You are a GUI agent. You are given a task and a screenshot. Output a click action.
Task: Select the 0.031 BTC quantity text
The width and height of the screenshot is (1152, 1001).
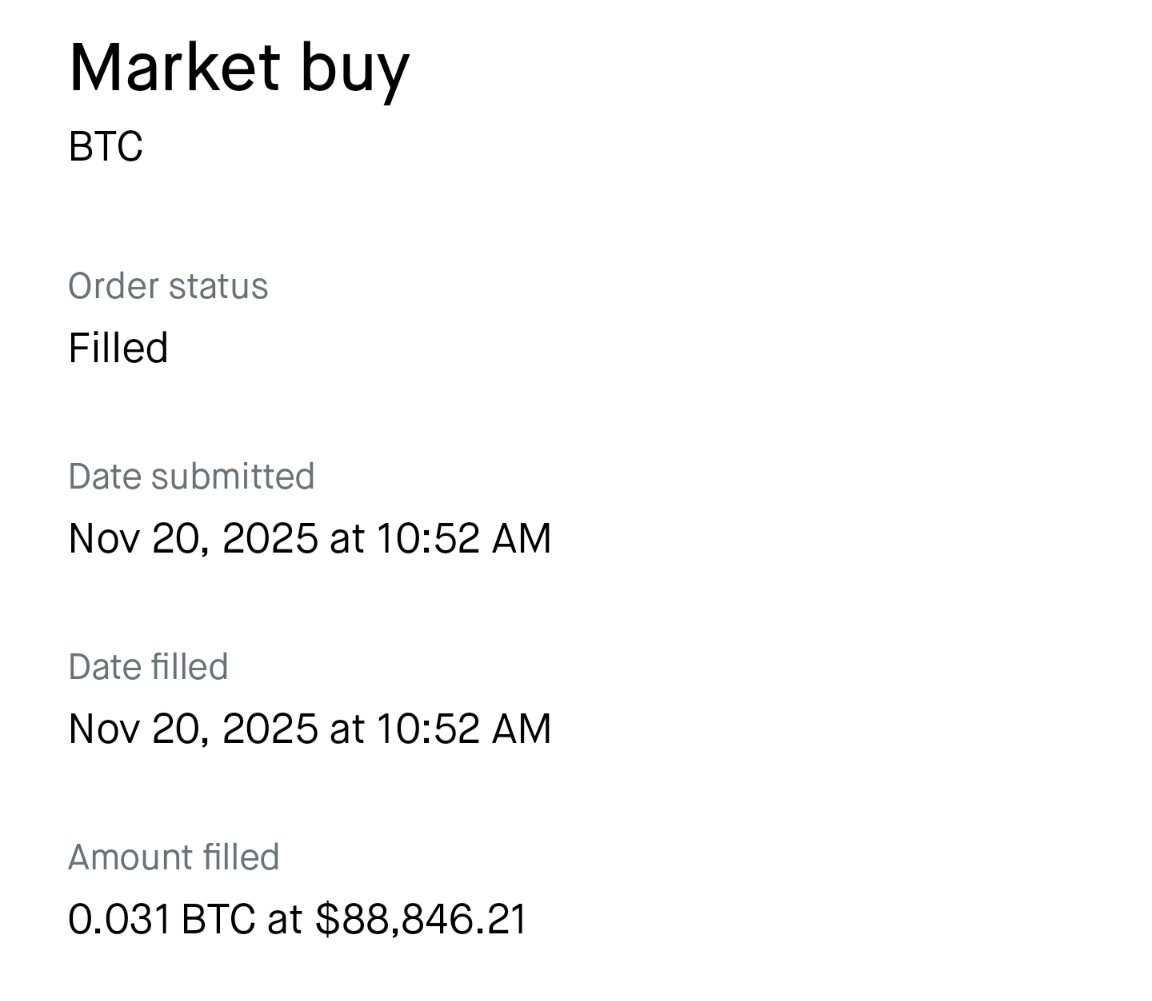click(161, 919)
